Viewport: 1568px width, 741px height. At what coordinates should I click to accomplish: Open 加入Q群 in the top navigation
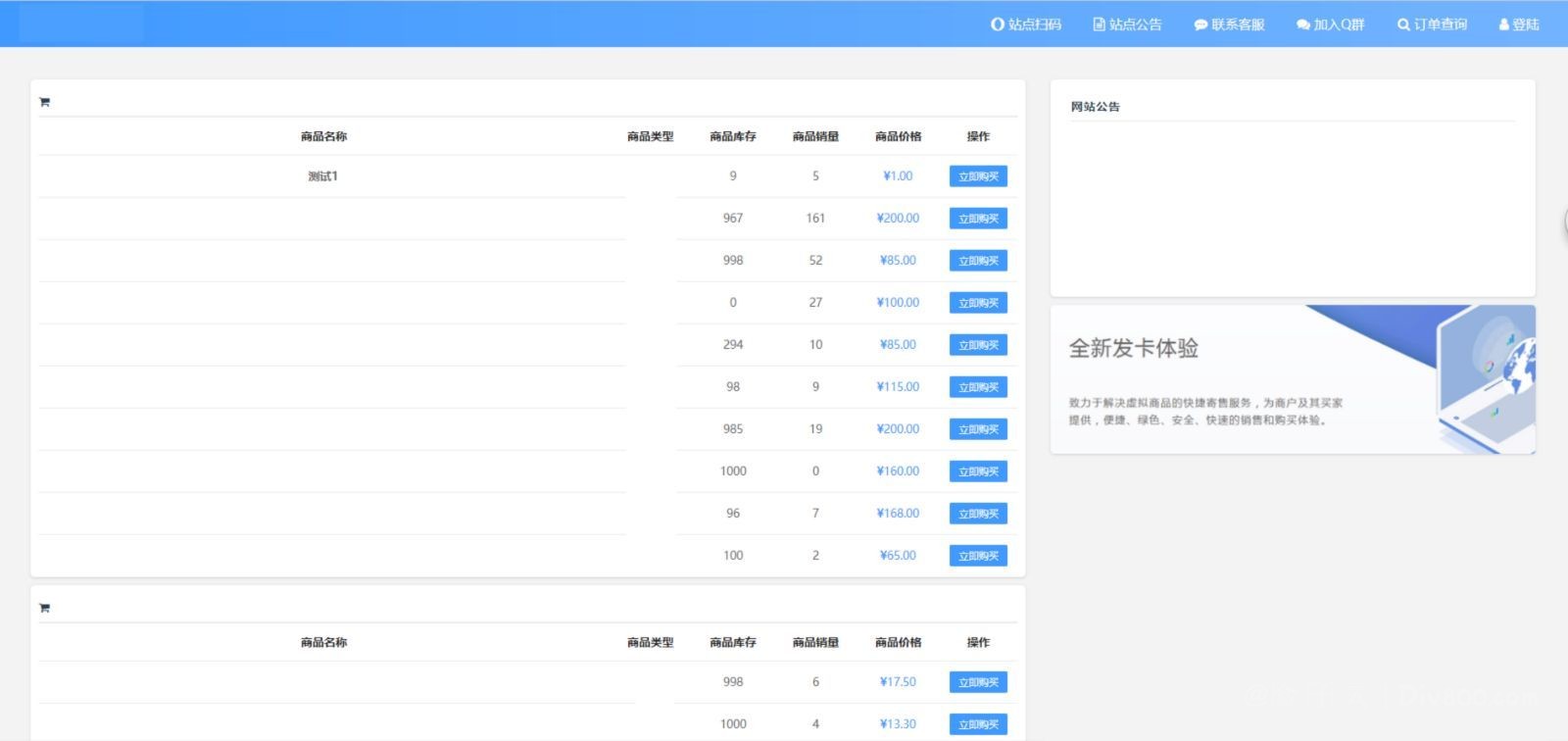pos(1331,25)
